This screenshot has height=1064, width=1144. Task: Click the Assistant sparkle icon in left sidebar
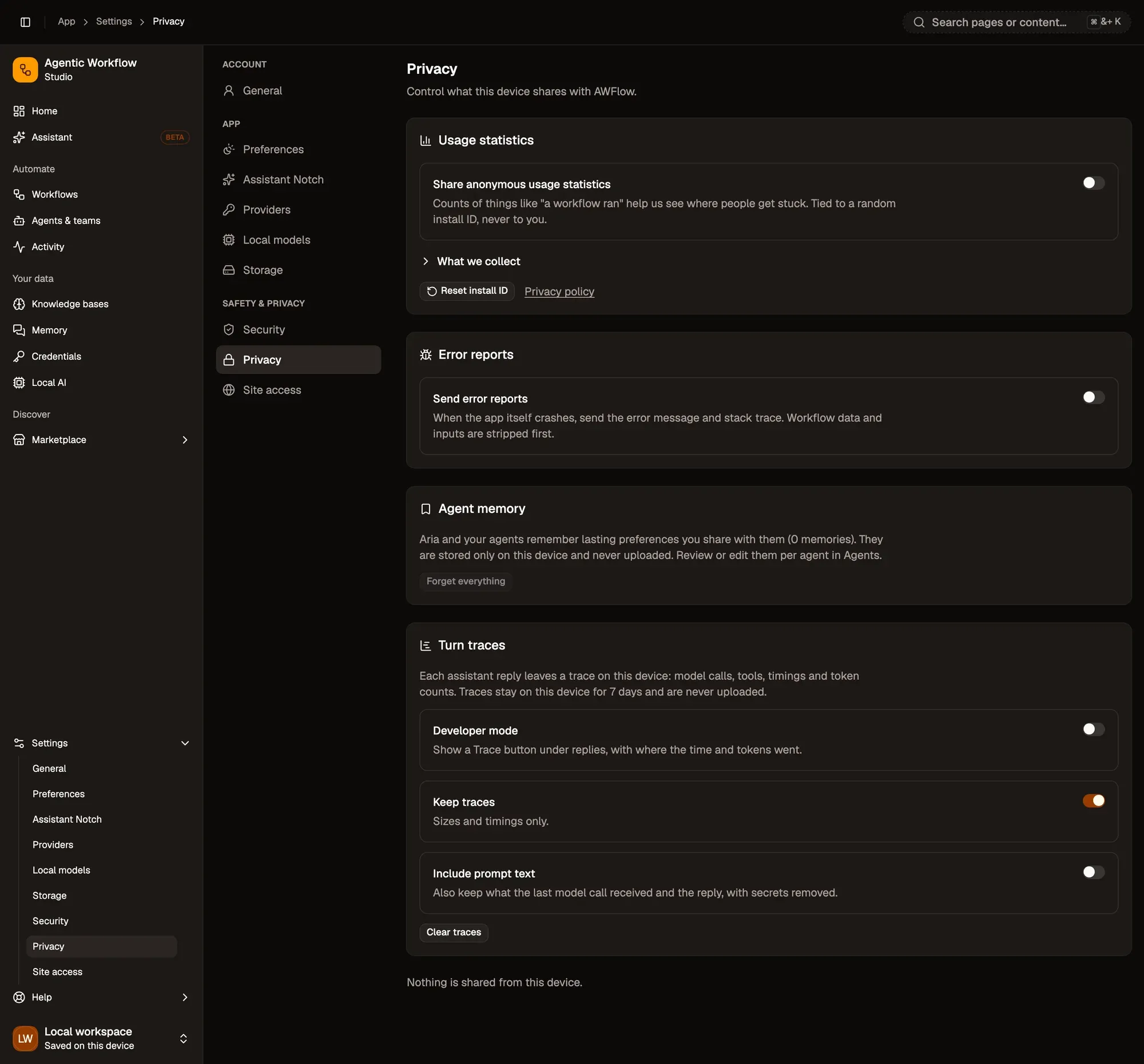pos(19,137)
